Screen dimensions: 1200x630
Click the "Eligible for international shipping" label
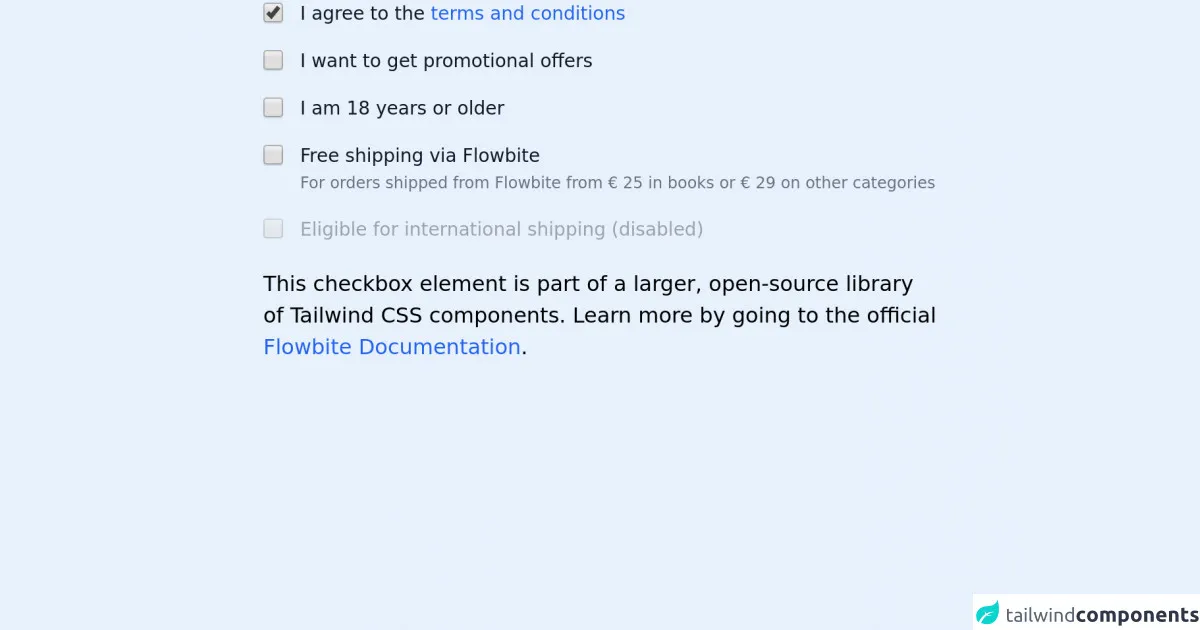pos(453,229)
